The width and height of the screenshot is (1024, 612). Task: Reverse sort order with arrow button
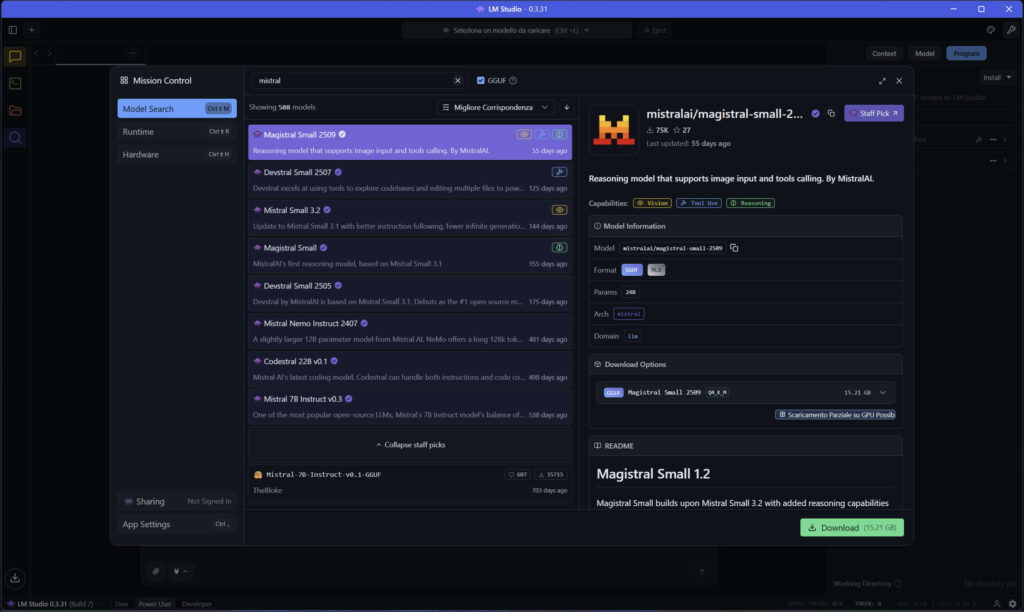(567, 107)
